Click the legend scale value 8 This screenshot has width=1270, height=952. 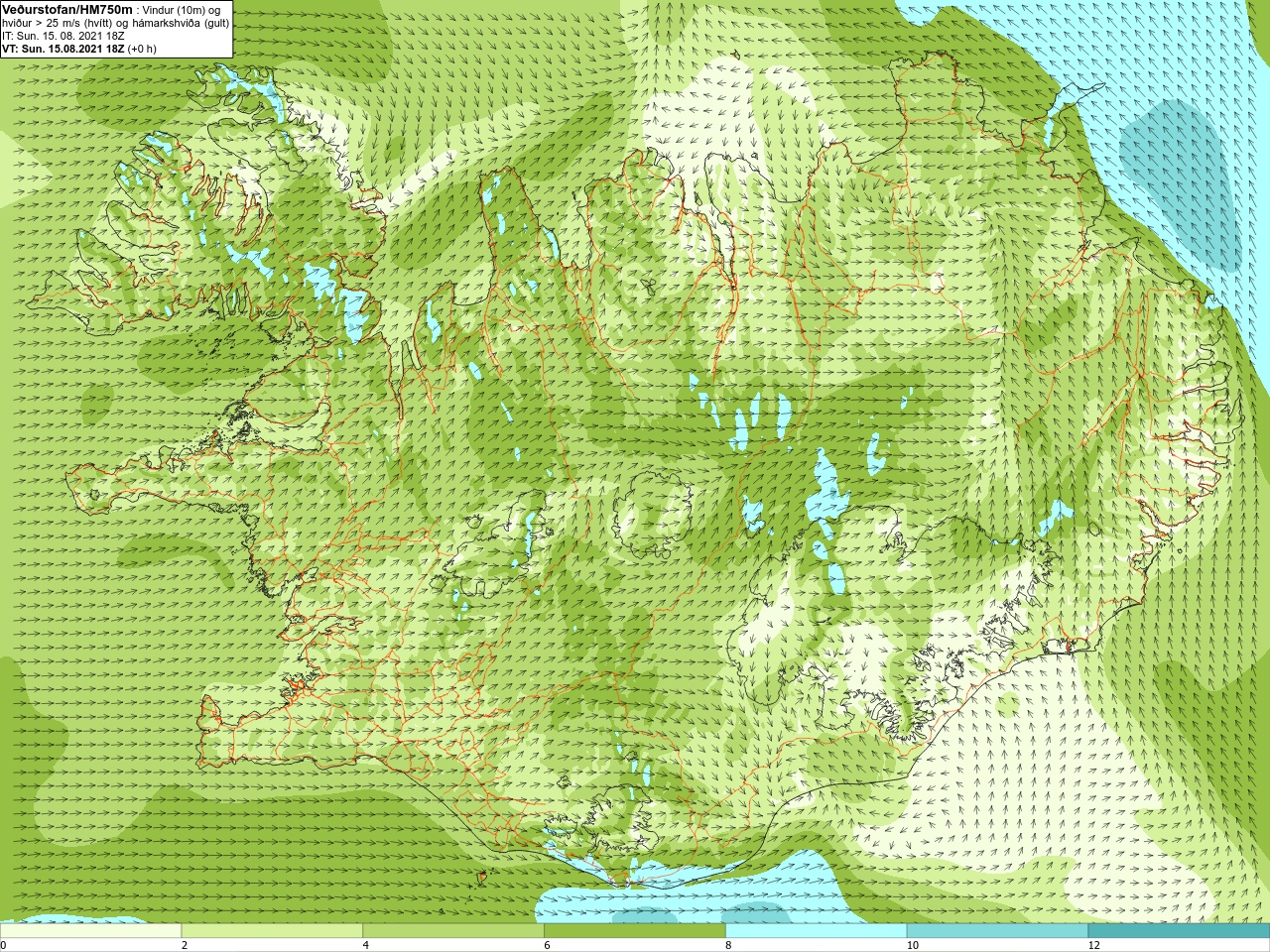point(729,945)
